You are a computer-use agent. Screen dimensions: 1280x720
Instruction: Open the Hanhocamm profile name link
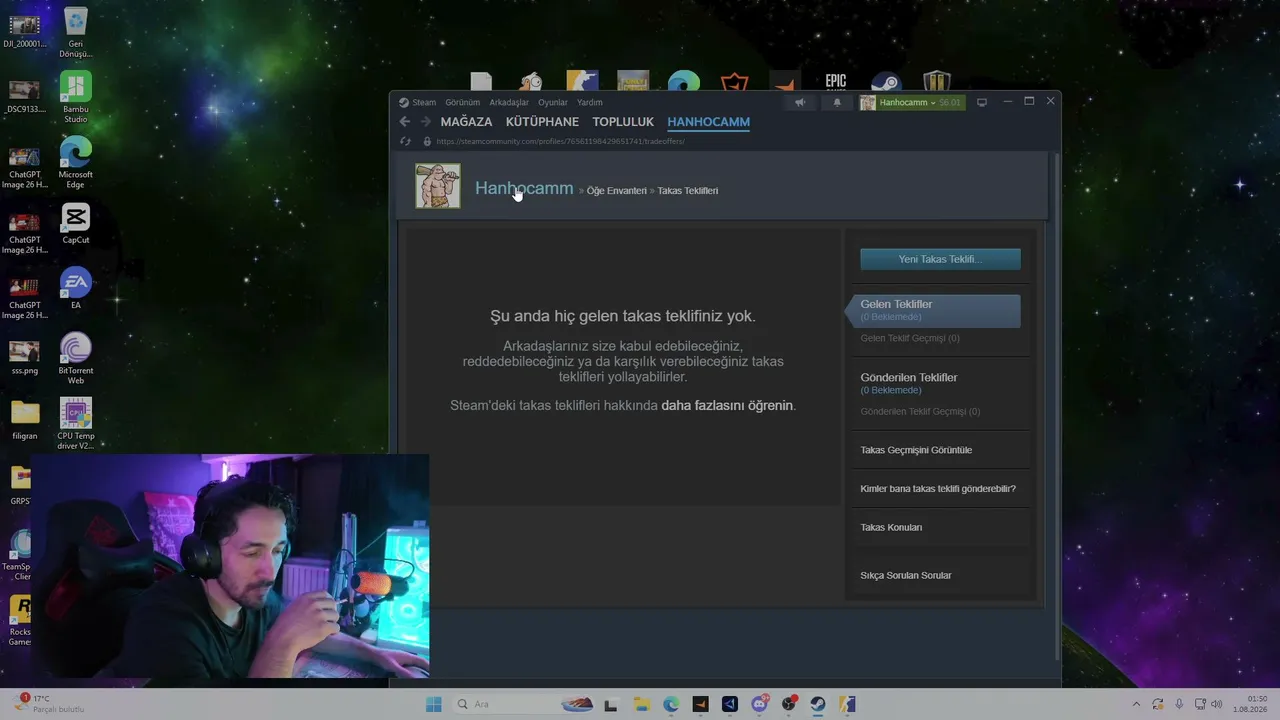click(x=524, y=188)
